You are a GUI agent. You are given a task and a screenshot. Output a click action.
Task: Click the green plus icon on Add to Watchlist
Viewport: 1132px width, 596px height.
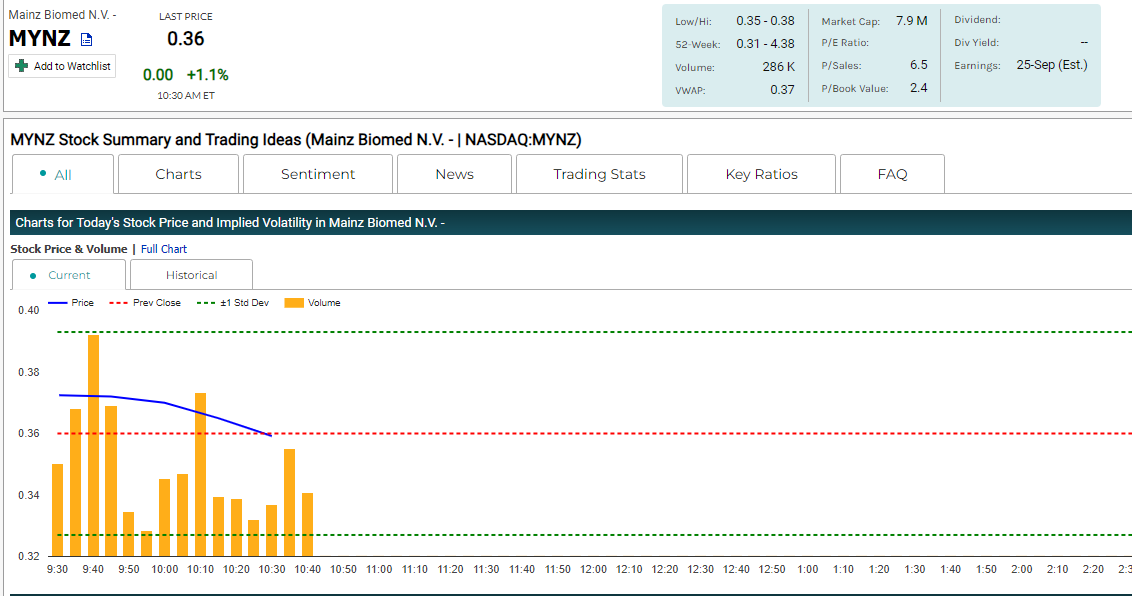coord(22,66)
